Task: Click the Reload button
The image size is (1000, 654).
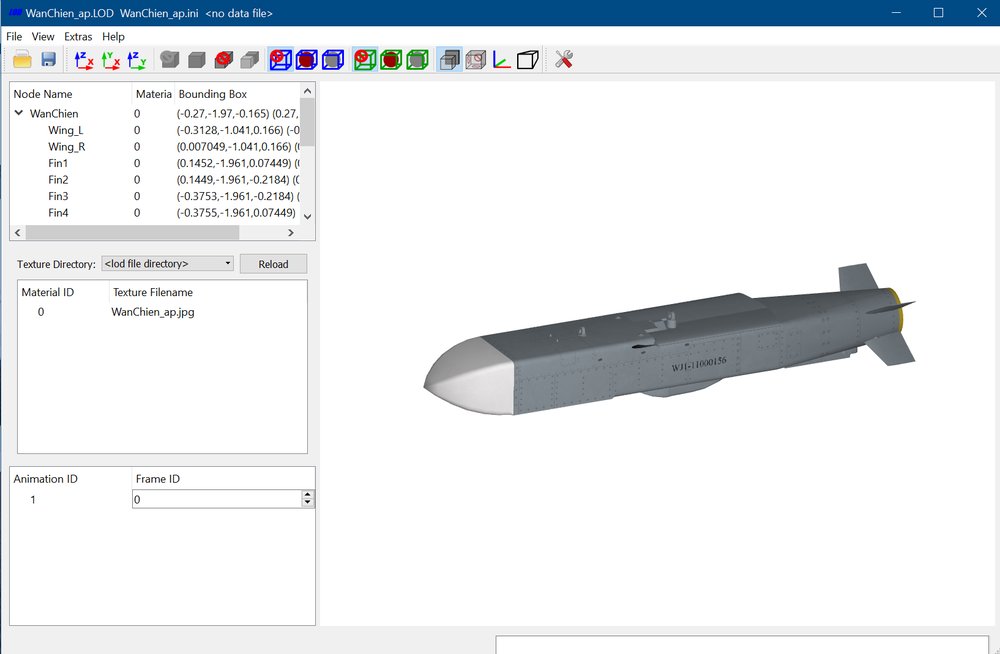Action: pyautogui.click(x=273, y=264)
